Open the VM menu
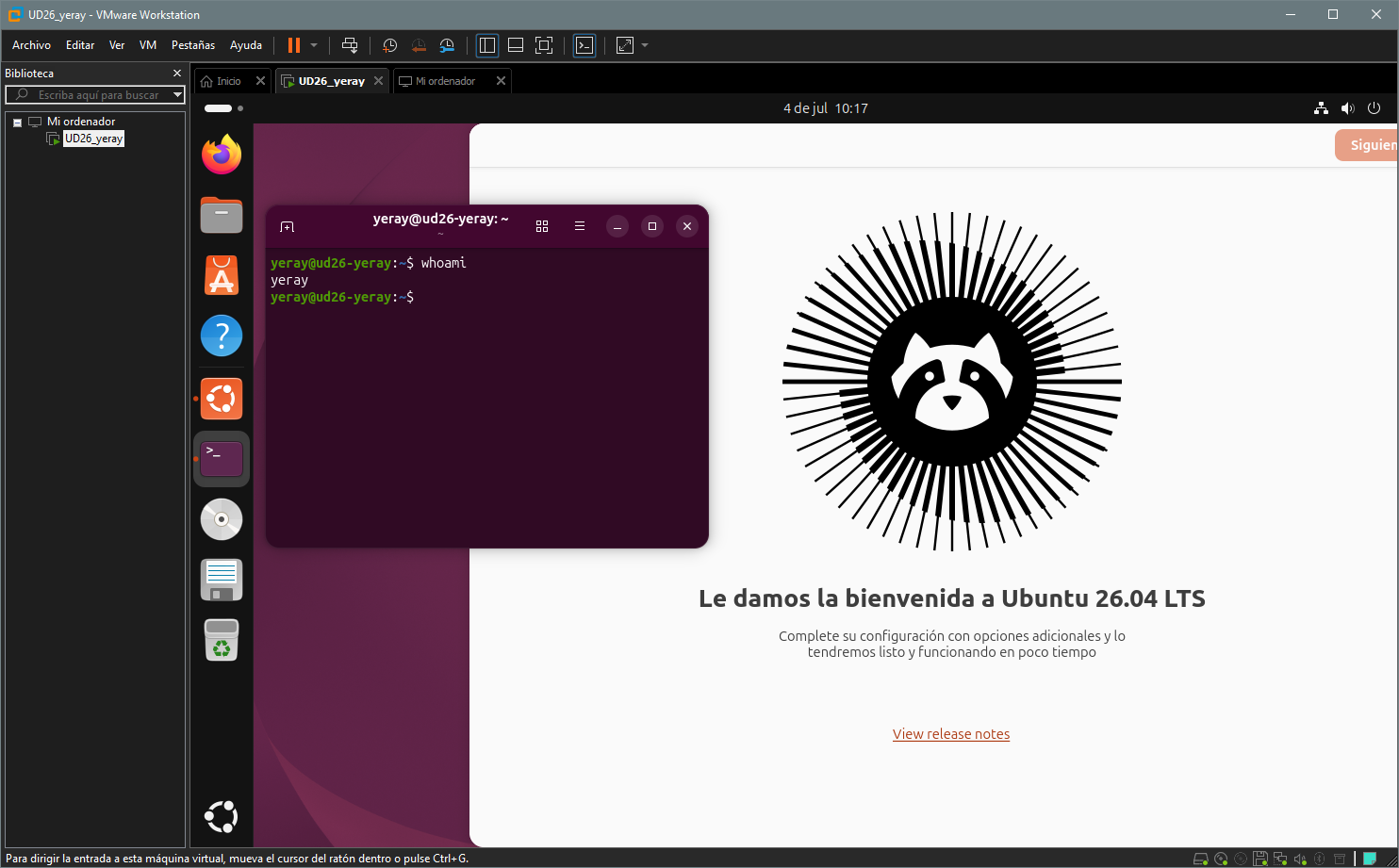1399x868 pixels. click(148, 45)
